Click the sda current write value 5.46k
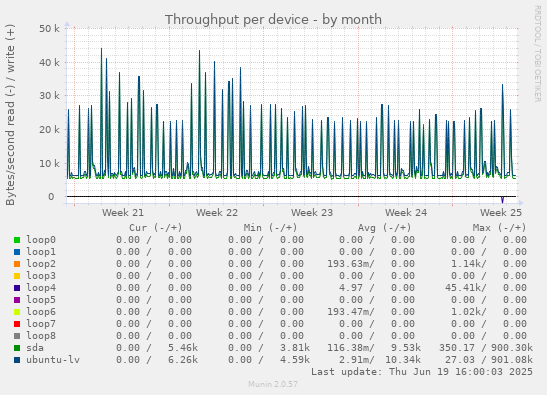Screen dimensions: 547x395 click(183, 348)
